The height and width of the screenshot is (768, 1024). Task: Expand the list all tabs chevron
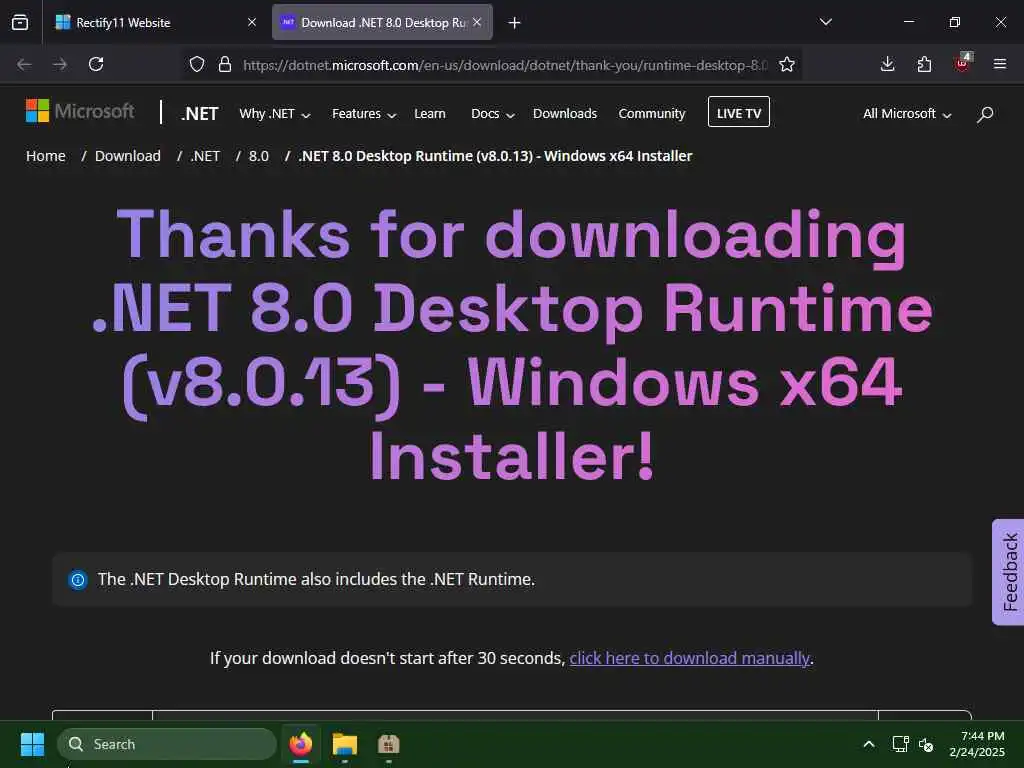(825, 22)
